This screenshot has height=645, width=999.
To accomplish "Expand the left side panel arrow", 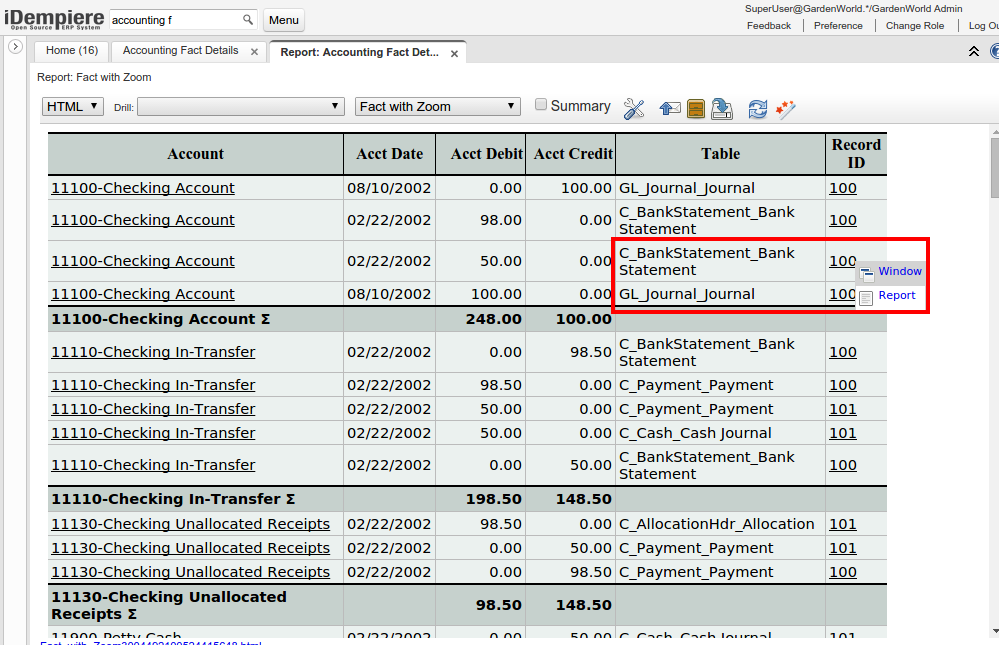I will click(x=15, y=47).
